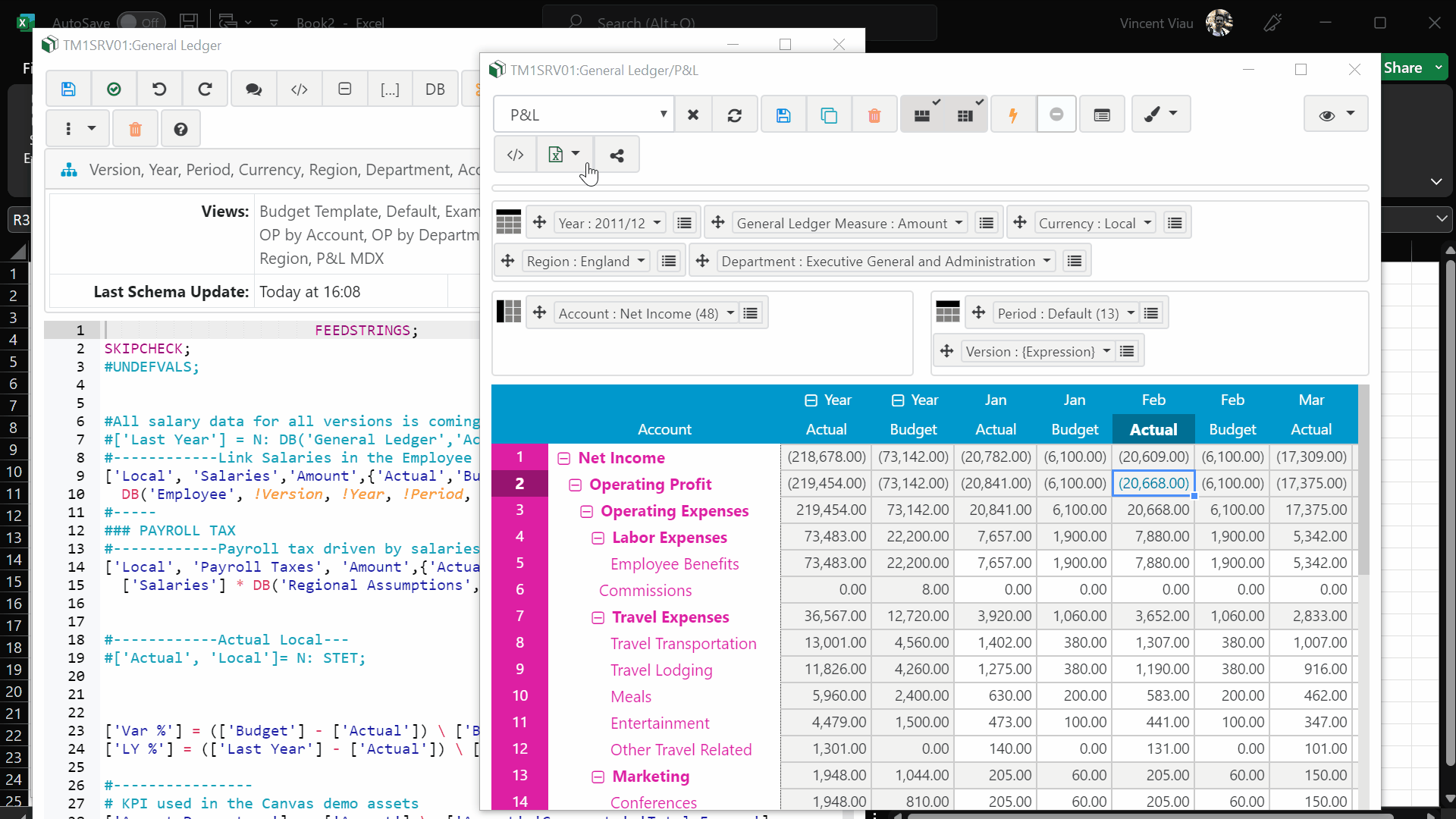Collapse the Operating Profit group
This screenshot has height=819, width=1456.
pos(576,484)
